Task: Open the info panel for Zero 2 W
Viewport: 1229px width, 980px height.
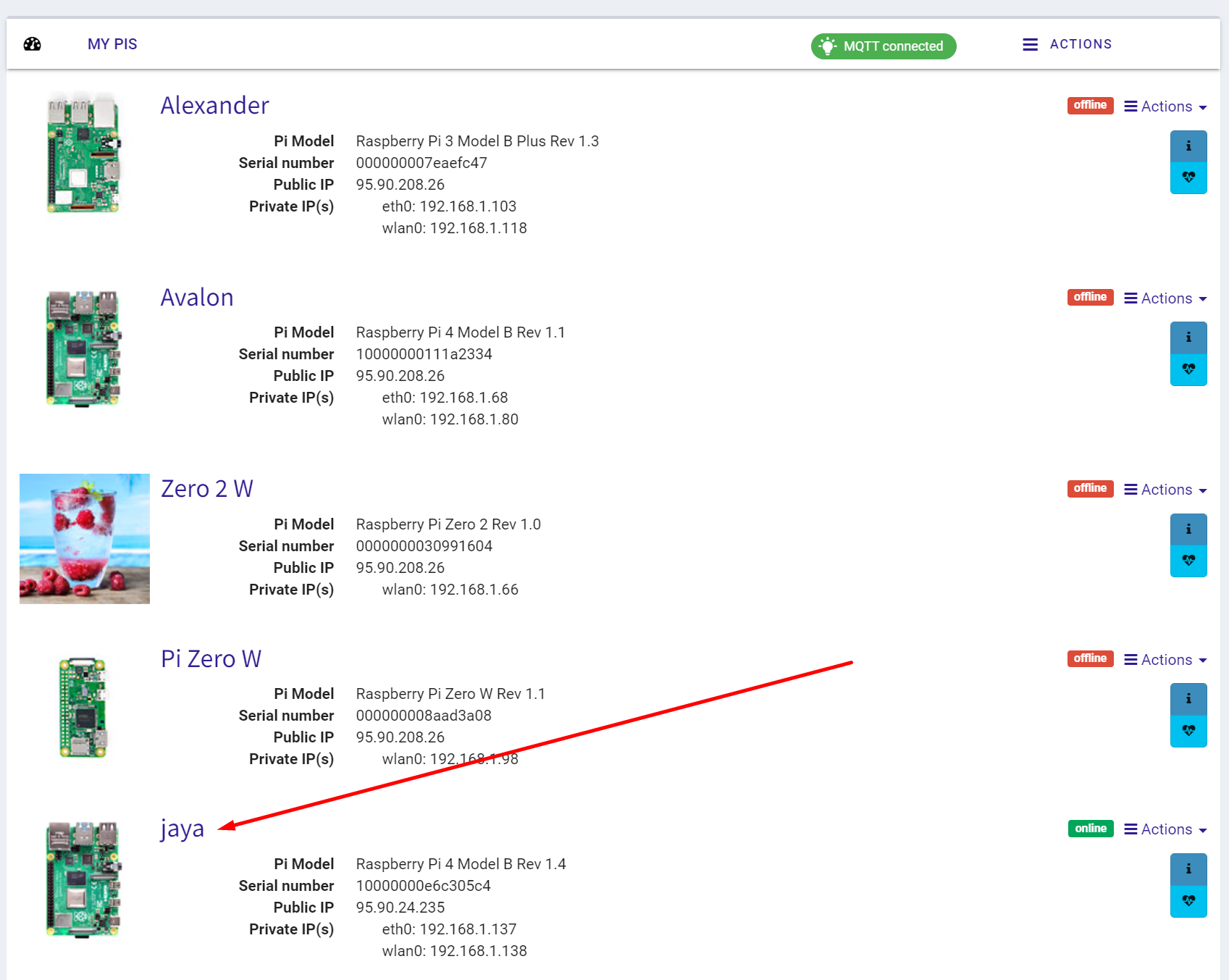Action: (x=1188, y=529)
